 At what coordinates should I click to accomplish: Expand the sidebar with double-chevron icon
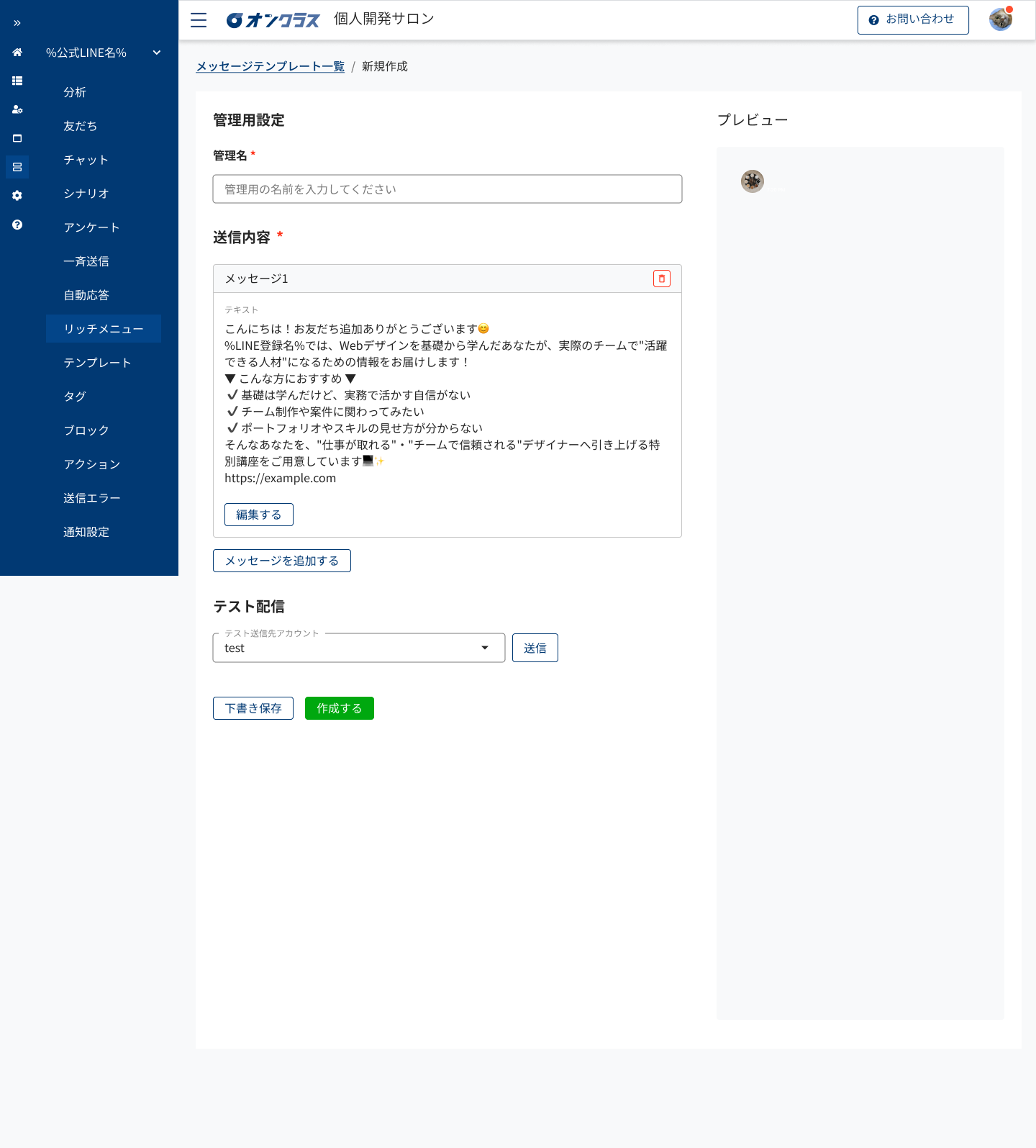point(17,23)
